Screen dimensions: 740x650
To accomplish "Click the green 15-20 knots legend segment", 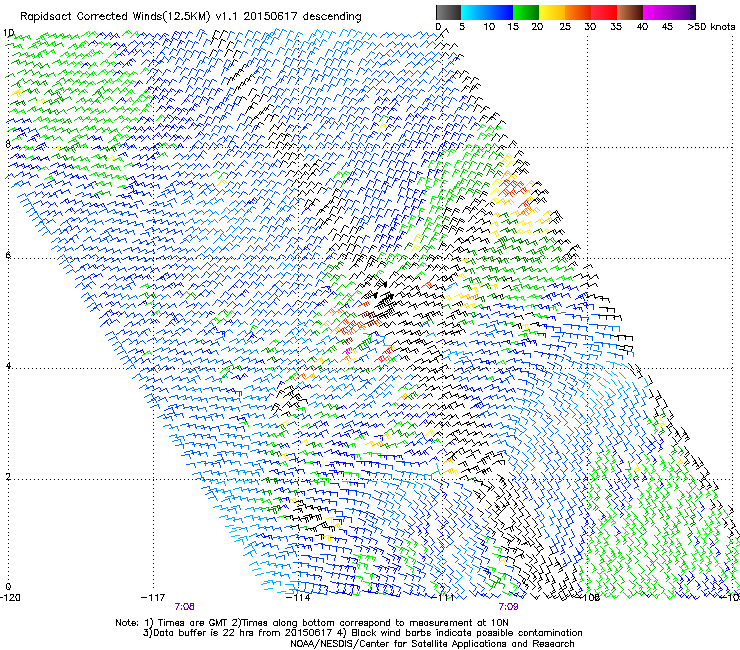I will point(526,12).
